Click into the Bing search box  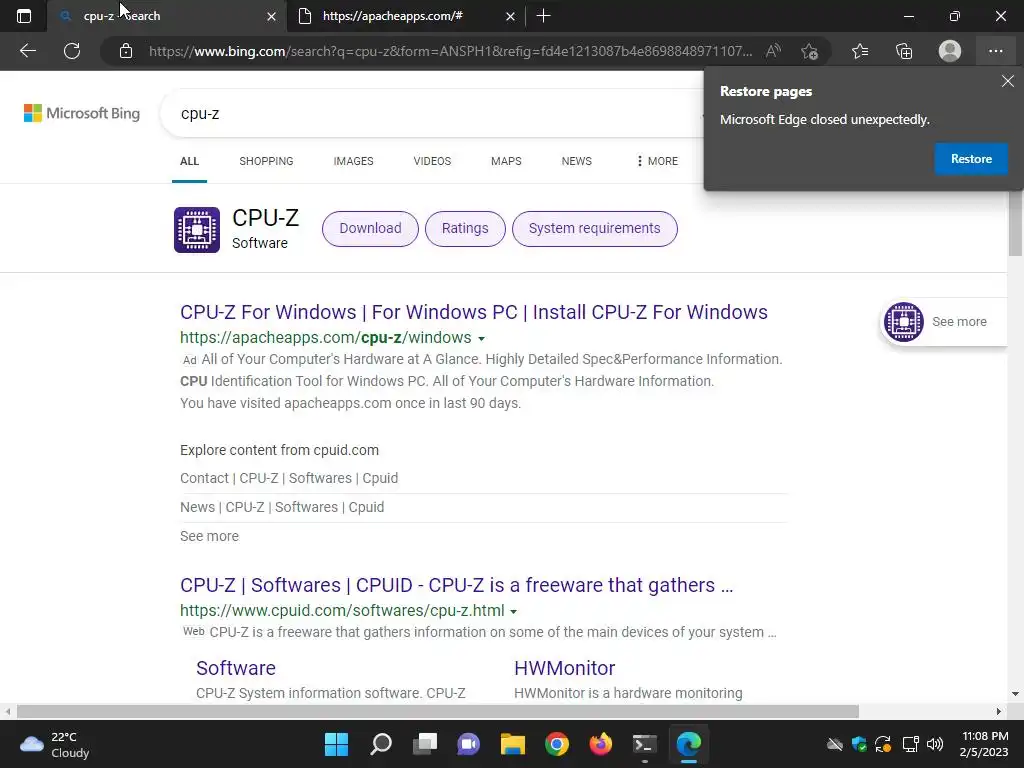pyautogui.click(x=431, y=114)
